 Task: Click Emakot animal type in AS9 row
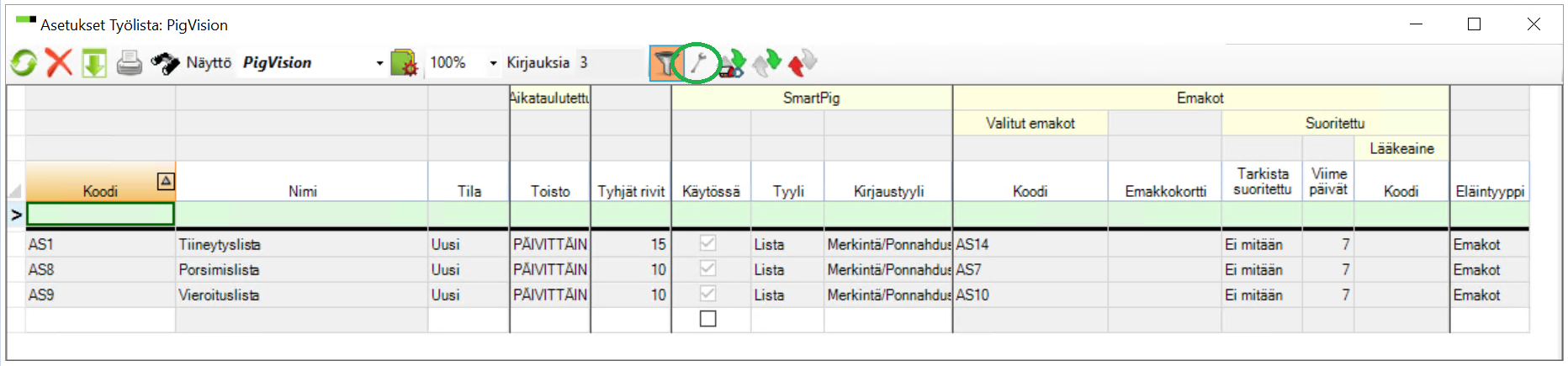click(1490, 294)
